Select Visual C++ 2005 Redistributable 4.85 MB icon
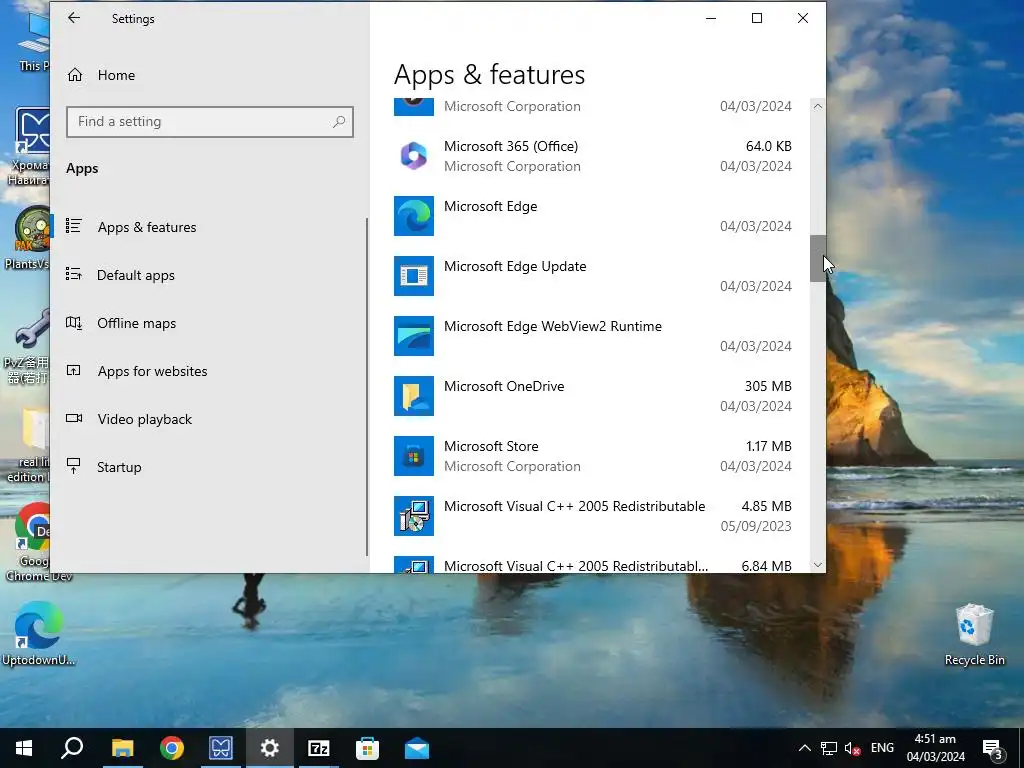1024x768 pixels. pyautogui.click(x=413, y=516)
